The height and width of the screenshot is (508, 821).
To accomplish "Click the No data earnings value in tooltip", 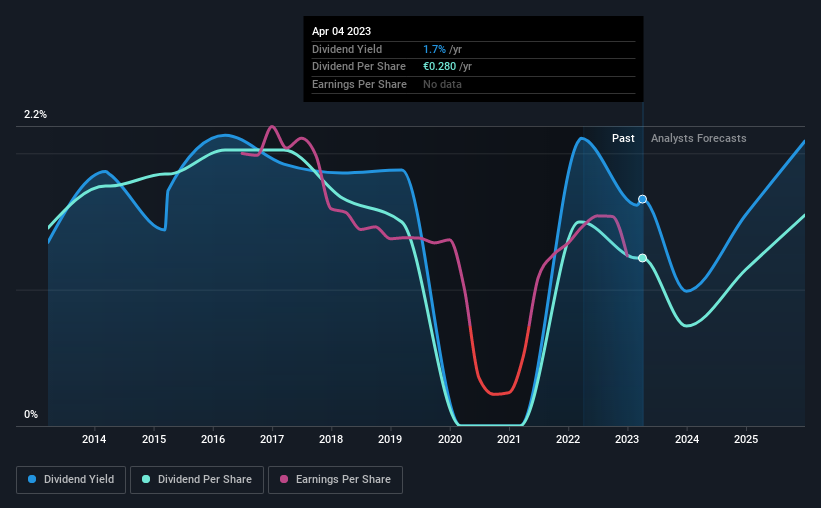I will click(442, 84).
